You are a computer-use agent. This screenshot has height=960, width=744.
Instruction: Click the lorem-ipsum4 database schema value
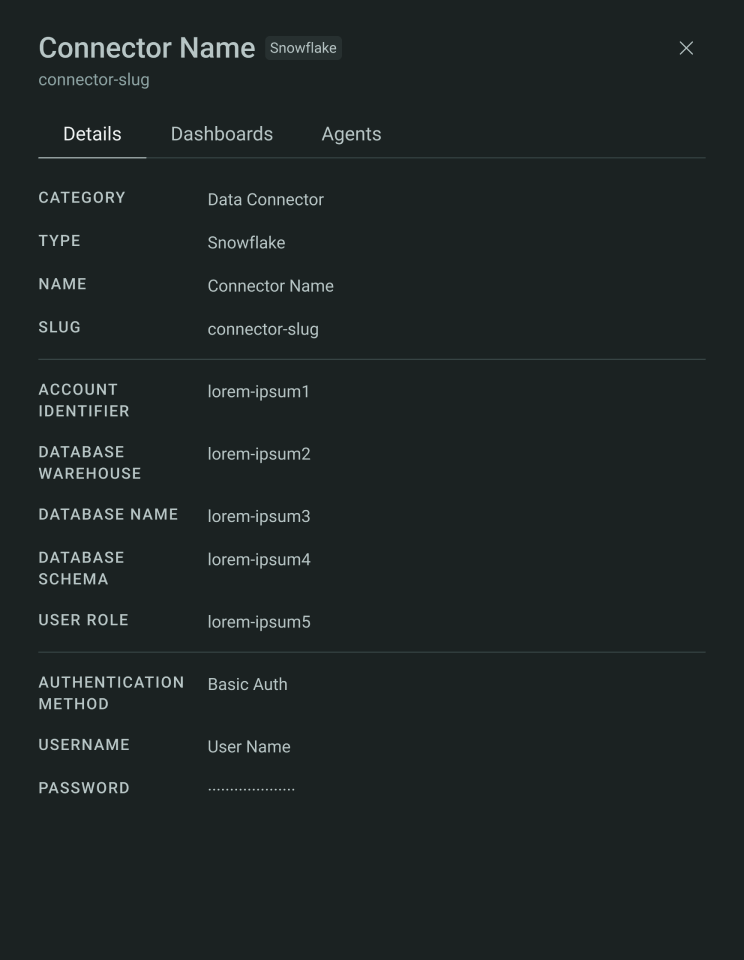(259, 560)
